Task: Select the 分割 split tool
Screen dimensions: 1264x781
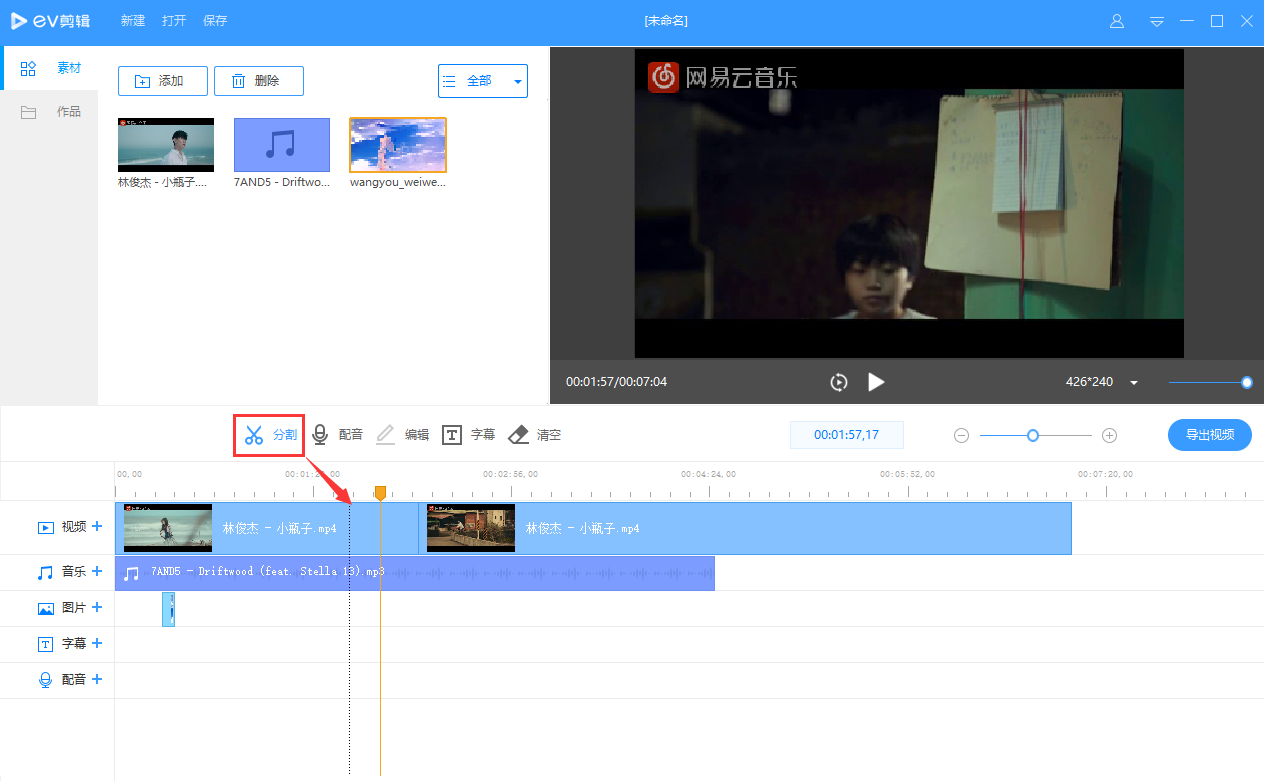Action: tap(268, 434)
